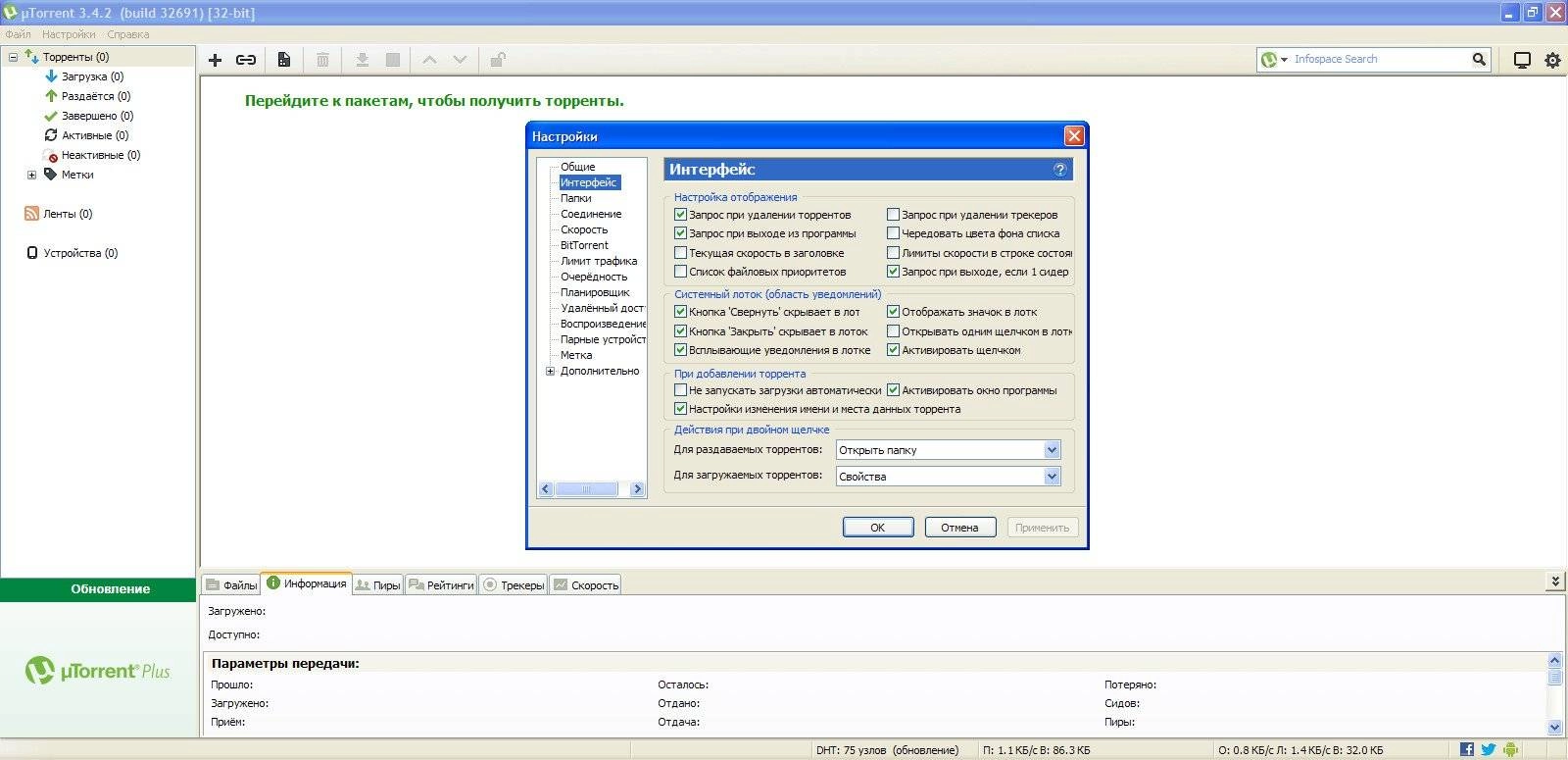Open search engine dropdown arrow

click(x=1284, y=60)
